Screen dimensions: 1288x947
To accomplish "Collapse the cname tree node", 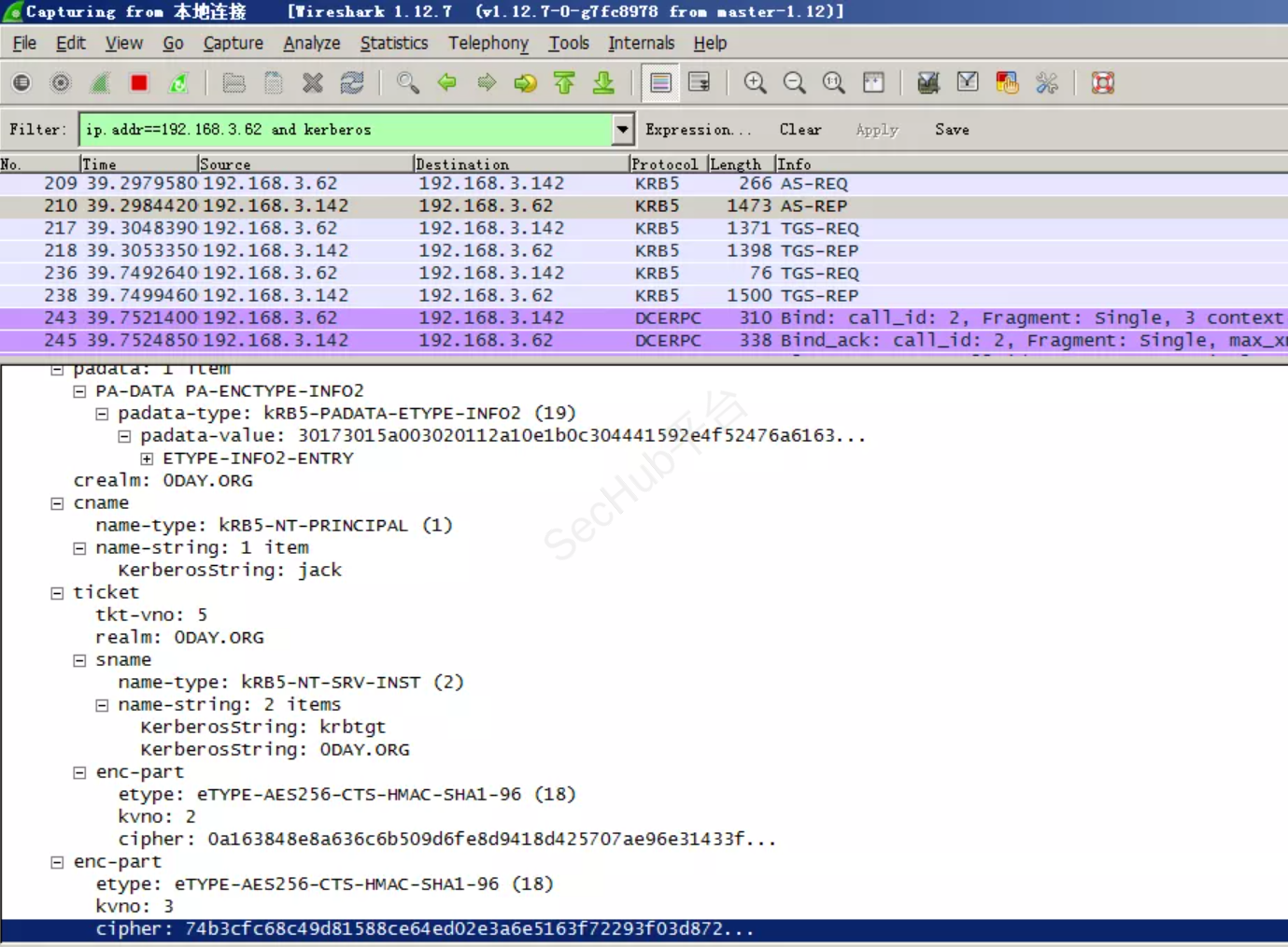I will pyautogui.click(x=57, y=503).
